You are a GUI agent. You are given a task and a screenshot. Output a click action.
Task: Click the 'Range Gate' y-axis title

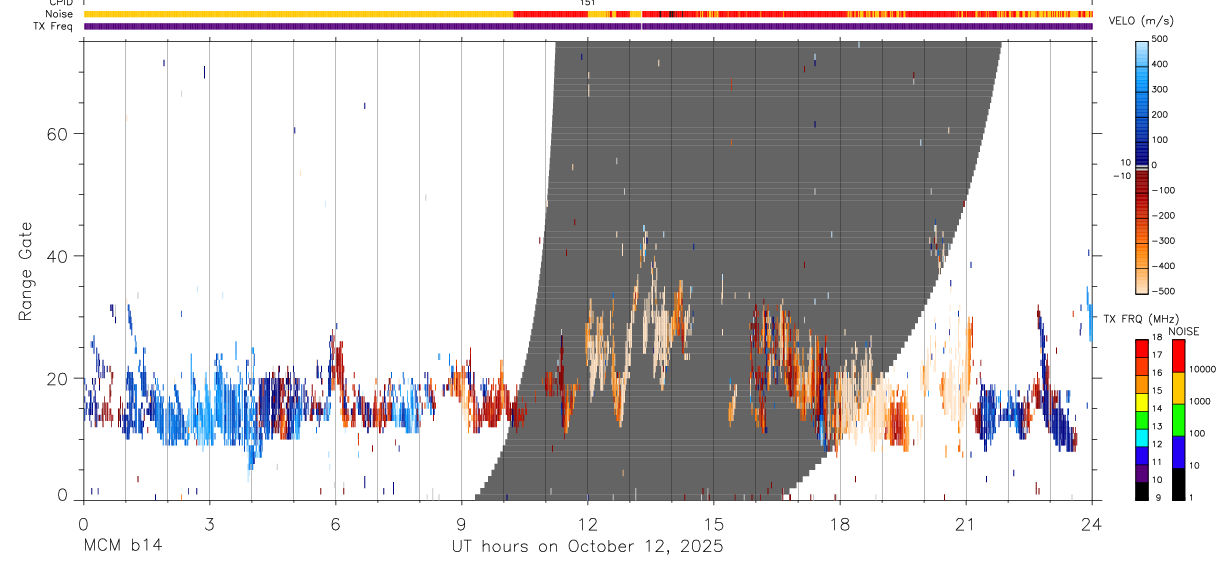coord(27,271)
